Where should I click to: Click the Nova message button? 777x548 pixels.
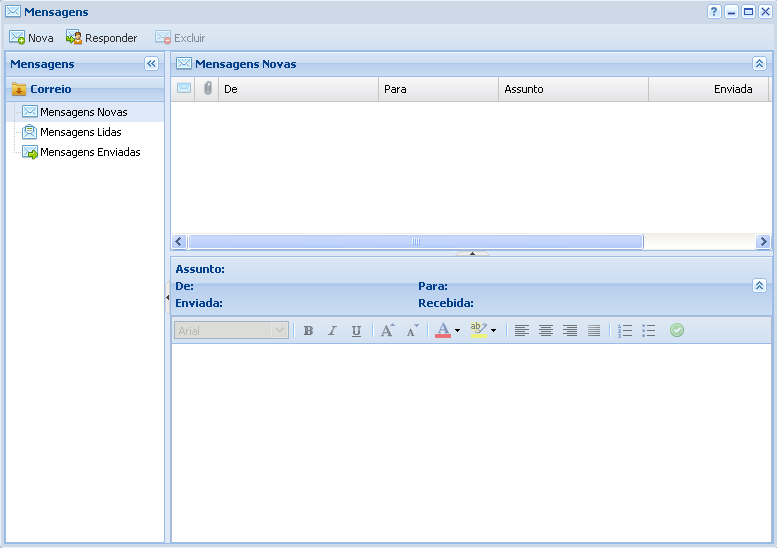point(31,38)
